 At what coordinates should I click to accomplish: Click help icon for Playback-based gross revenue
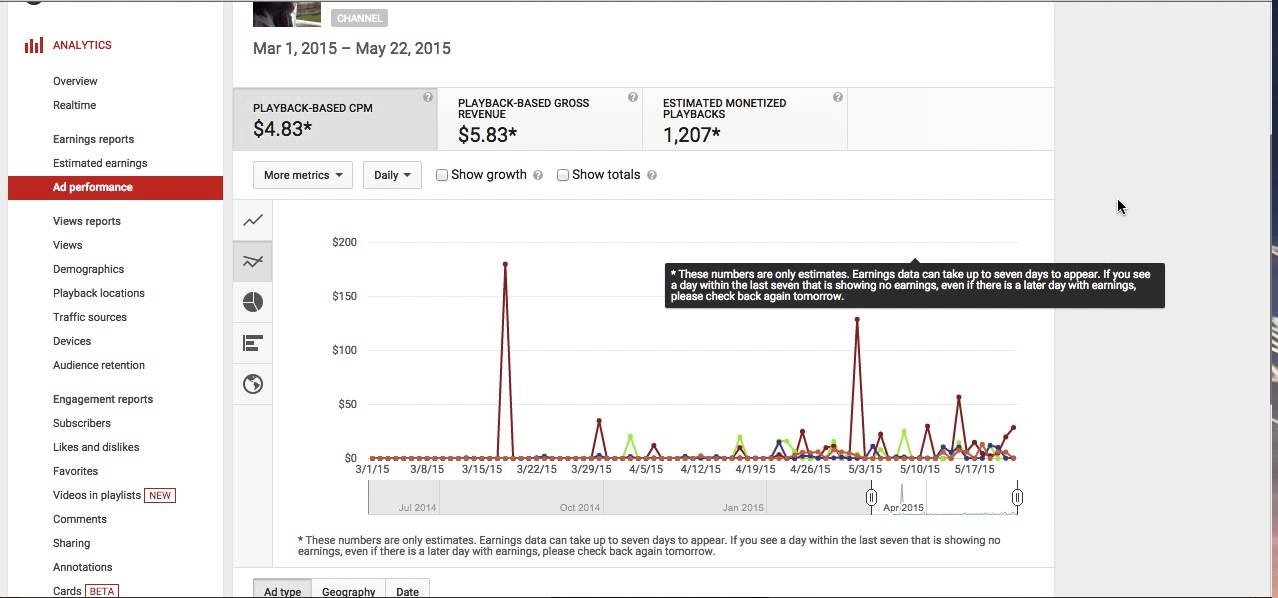633,97
